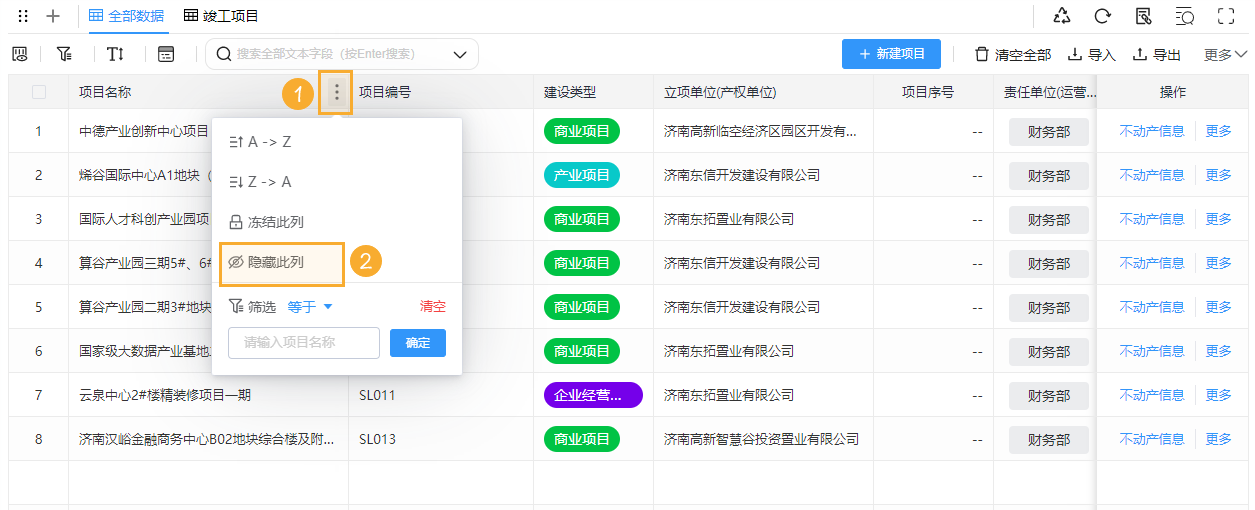Toggle the select-all checkbox in table header

click(x=39, y=92)
